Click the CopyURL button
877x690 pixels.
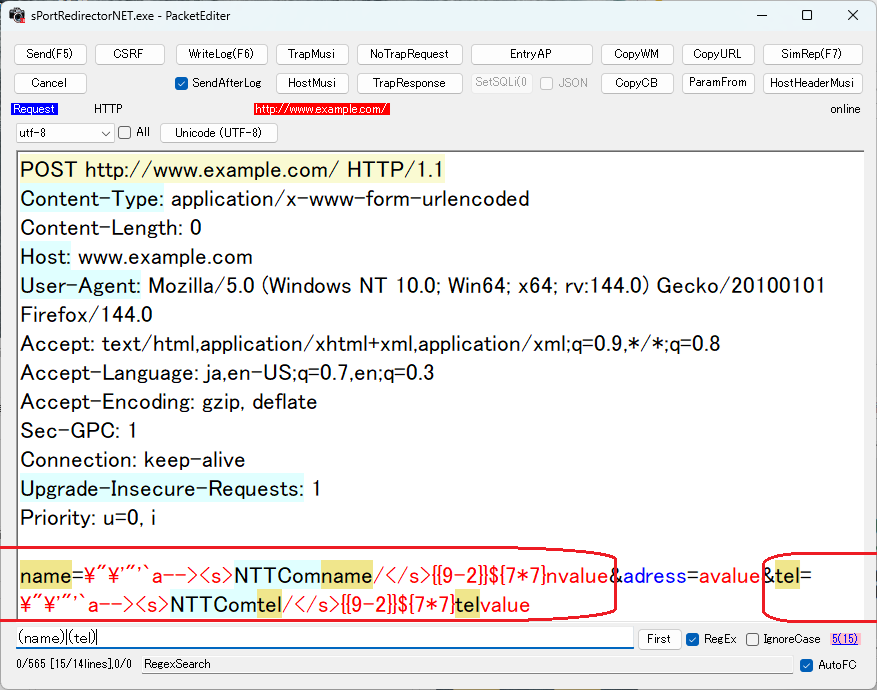coord(717,54)
